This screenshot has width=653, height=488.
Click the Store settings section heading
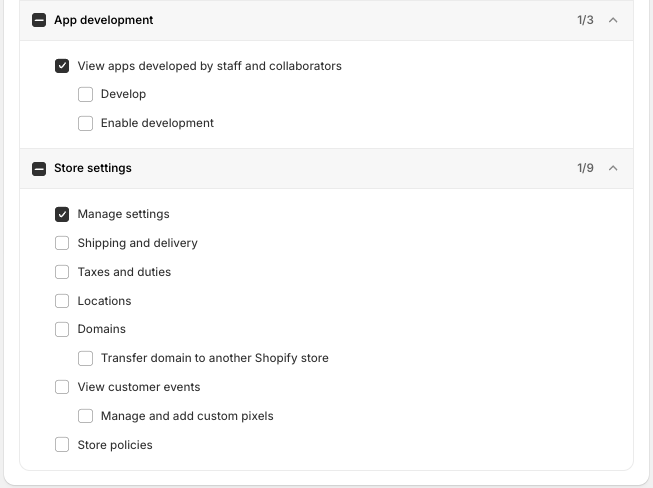coord(93,168)
